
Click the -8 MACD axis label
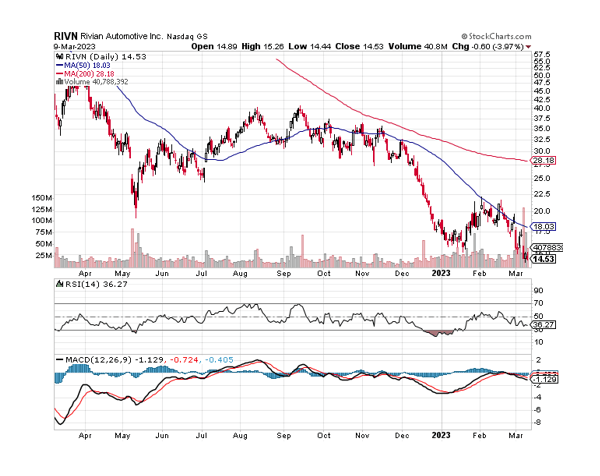537,422
